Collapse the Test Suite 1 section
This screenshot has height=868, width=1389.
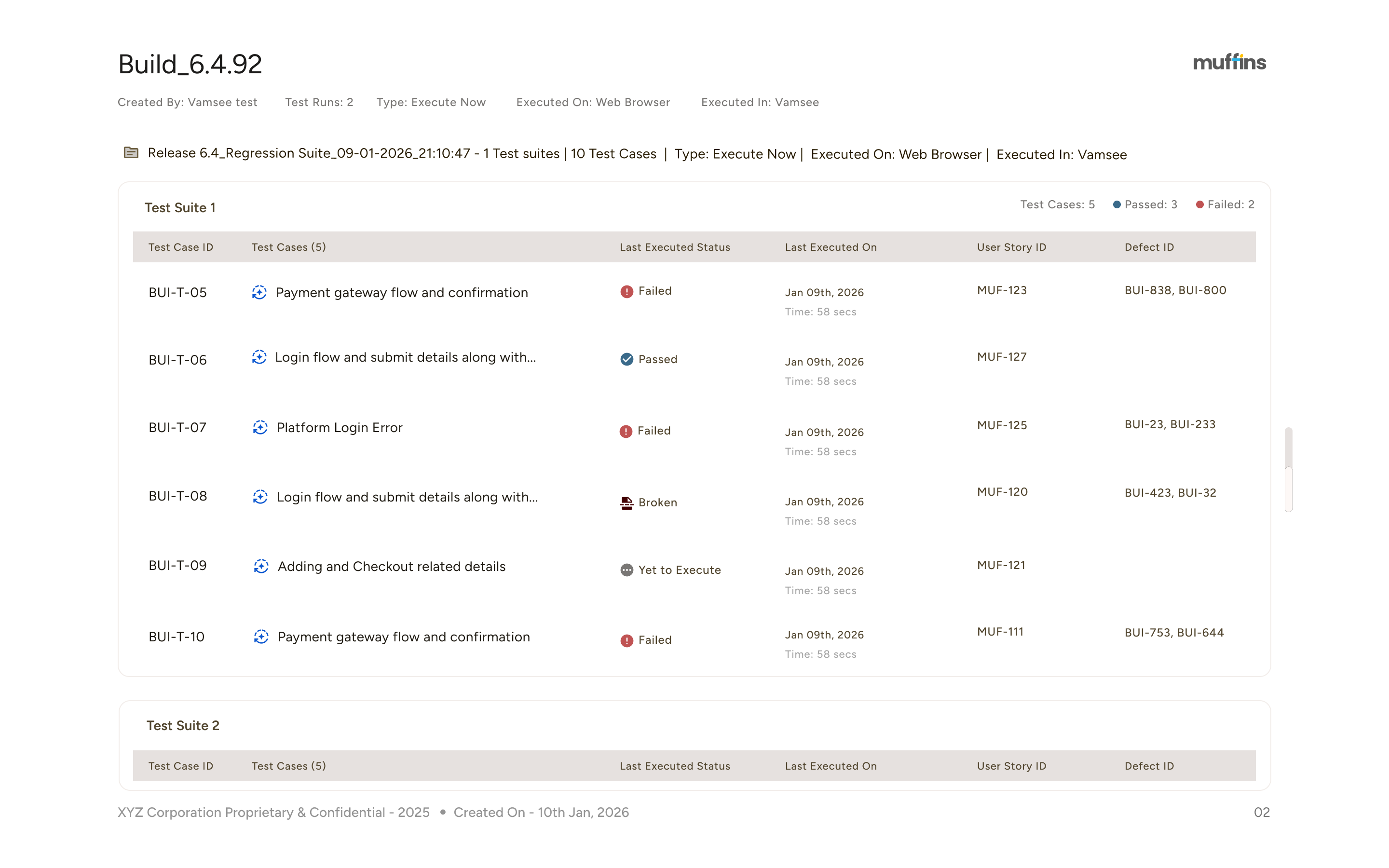179,207
